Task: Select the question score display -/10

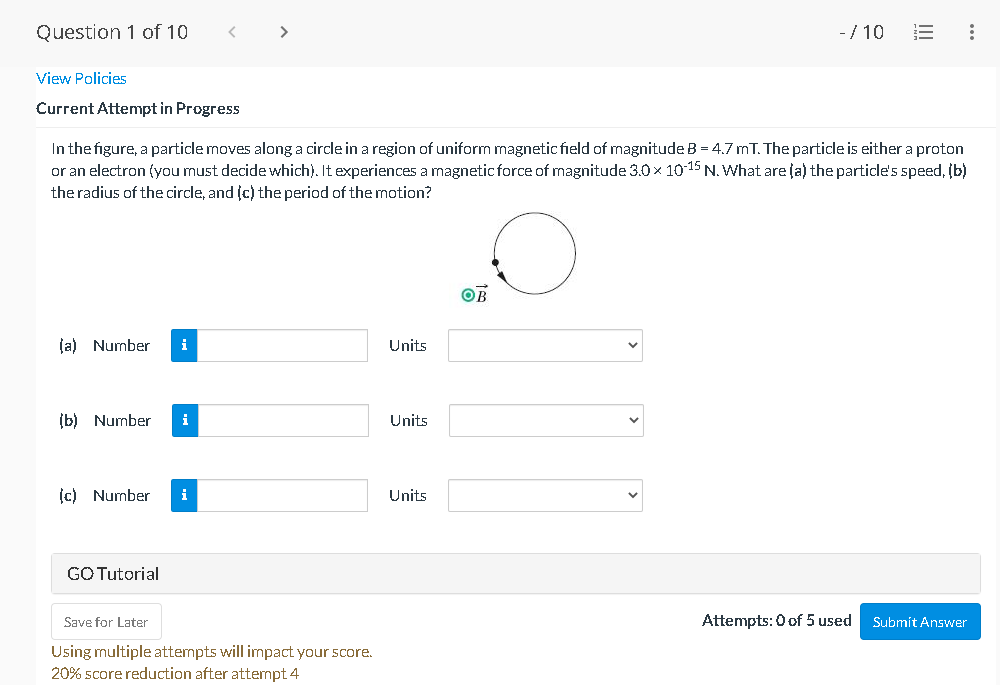Action: (861, 31)
